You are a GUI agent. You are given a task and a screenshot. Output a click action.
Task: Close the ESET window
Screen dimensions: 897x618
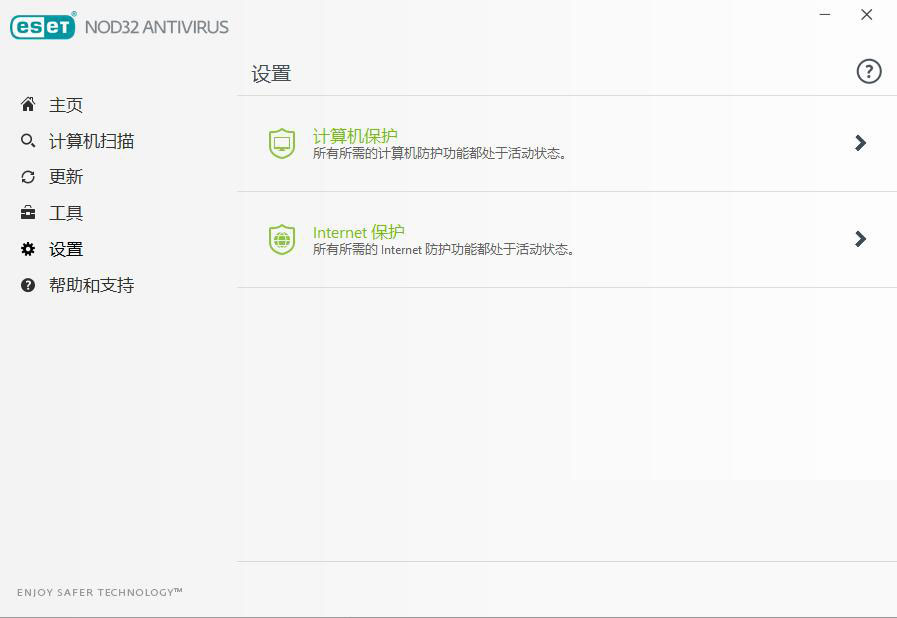click(x=867, y=14)
